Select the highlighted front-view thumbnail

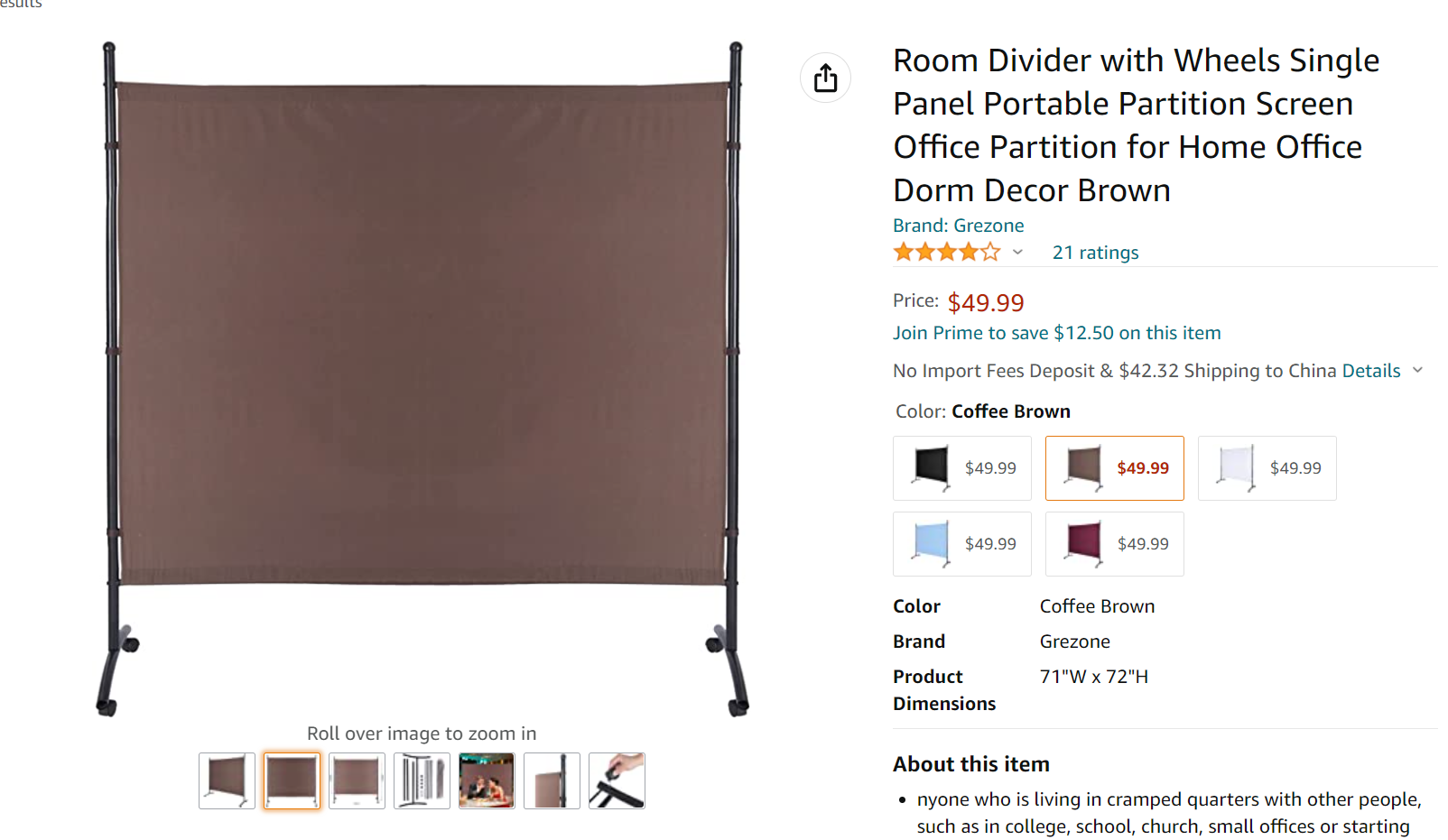coord(292,780)
